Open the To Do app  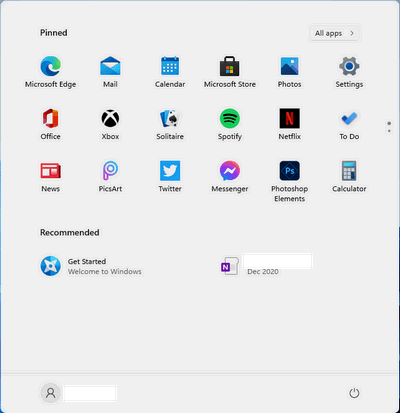[x=349, y=124]
